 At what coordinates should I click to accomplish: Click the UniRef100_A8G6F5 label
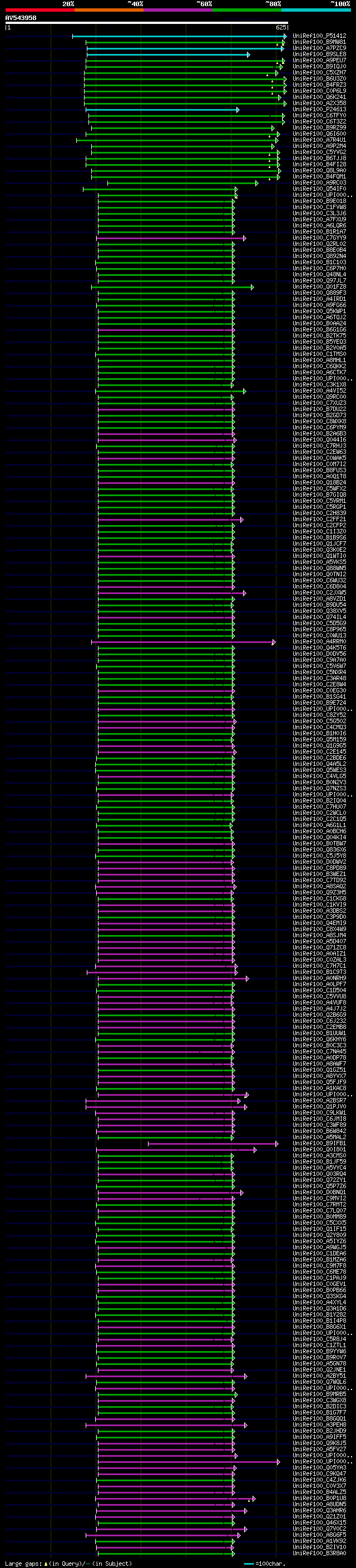[319, 1536]
